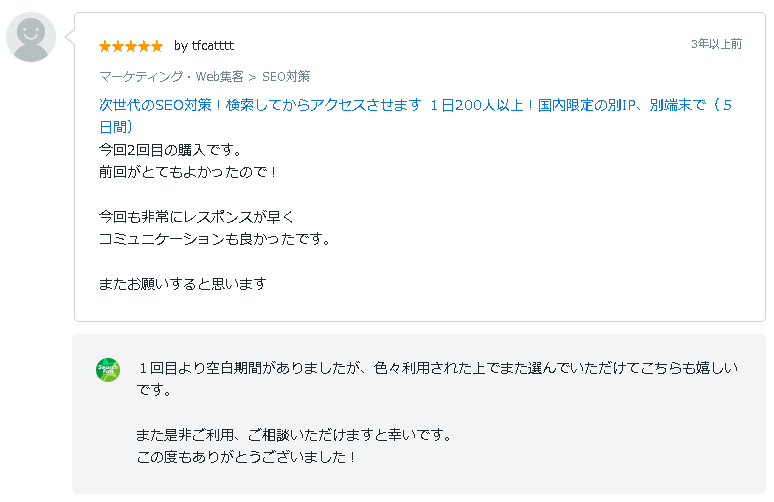
Task: Click review line 'コミュニケーションも良かったです。'
Action: point(215,239)
